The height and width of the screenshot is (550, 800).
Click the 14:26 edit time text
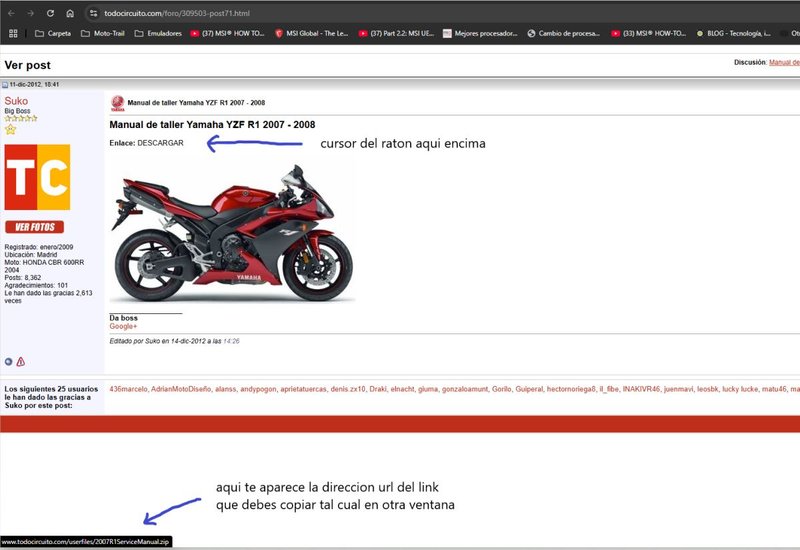click(231, 341)
